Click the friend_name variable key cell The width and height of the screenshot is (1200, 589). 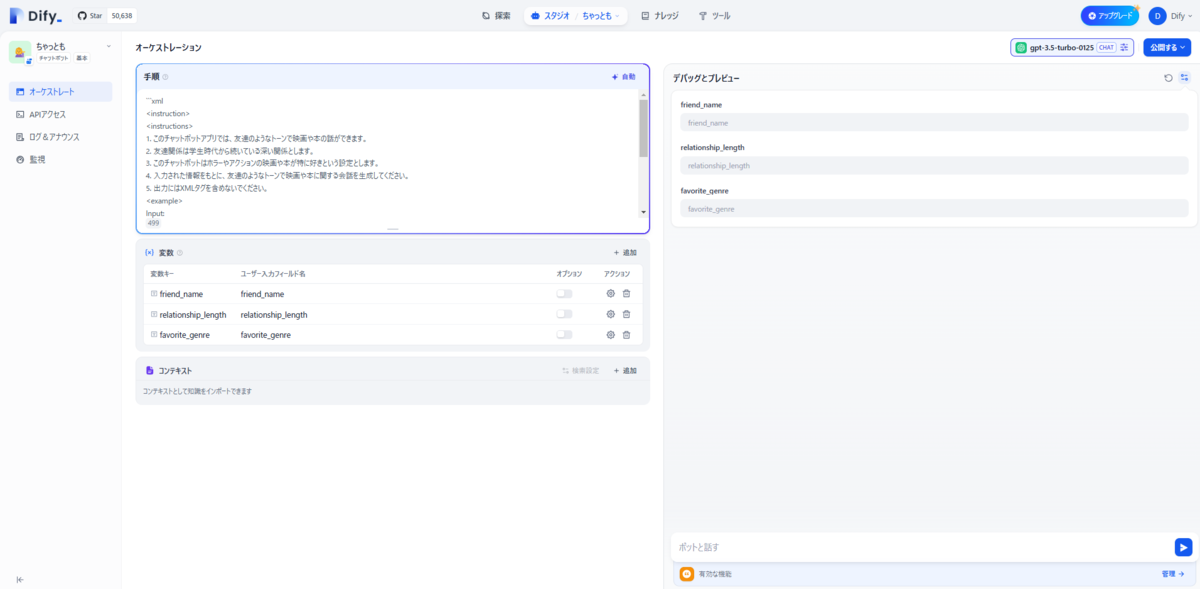coord(181,294)
